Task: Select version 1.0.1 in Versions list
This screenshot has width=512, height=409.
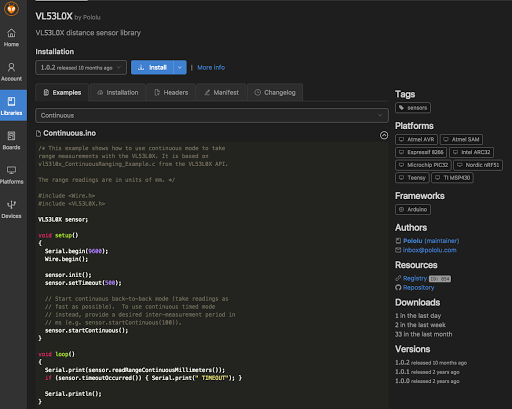Action: point(427,372)
